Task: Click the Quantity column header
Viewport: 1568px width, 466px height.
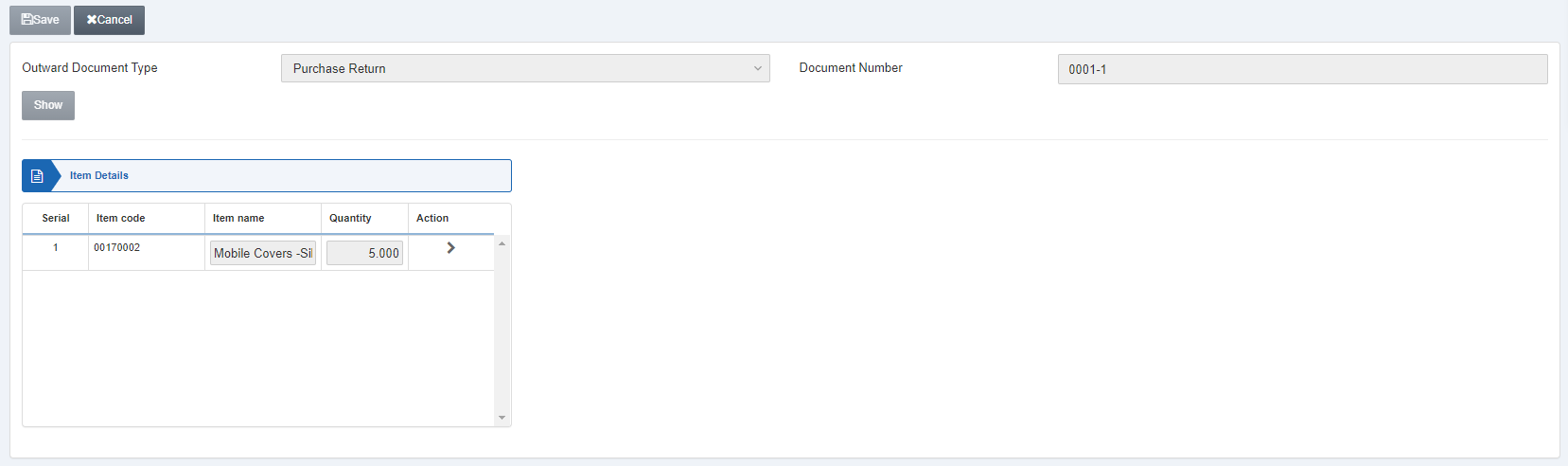Action: click(x=350, y=219)
